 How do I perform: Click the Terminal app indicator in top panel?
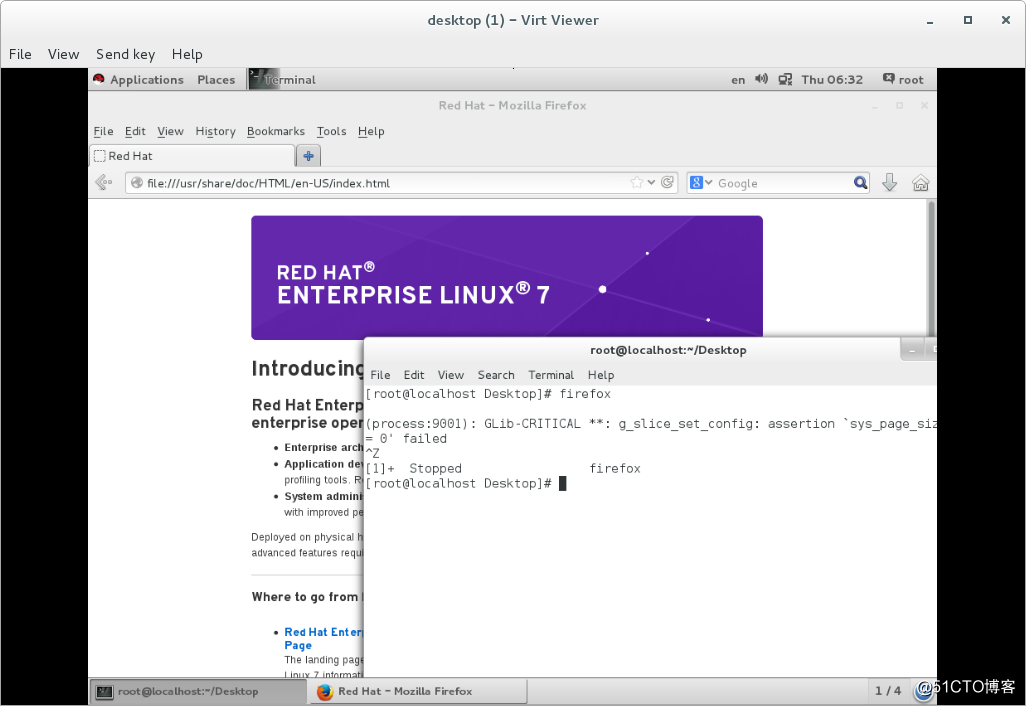point(283,80)
